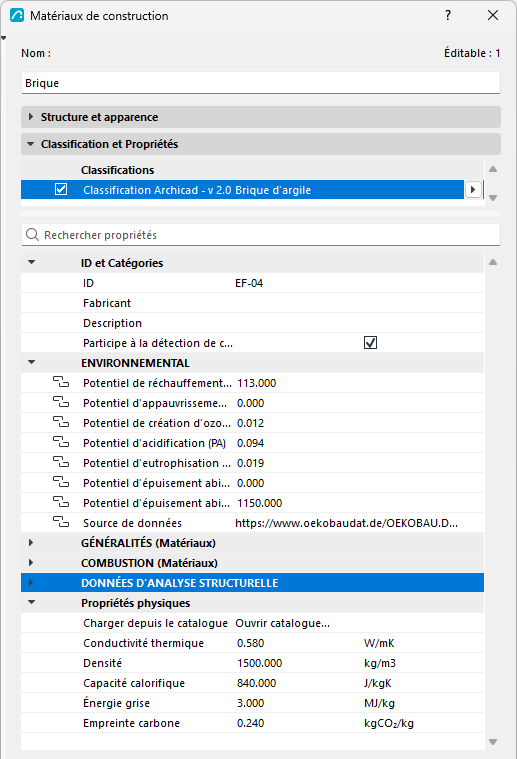
Task: Click link icon beside Potentiel d'acidification
Action: [x=61, y=442]
